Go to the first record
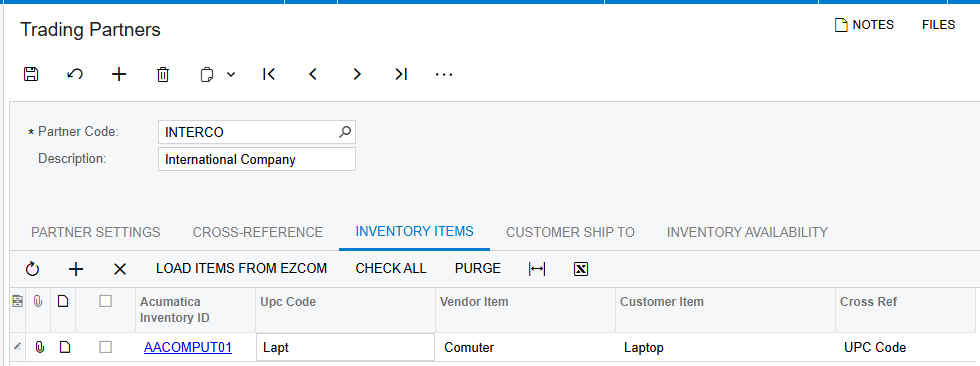This screenshot has width=980, height=366. tap(269, 74)
